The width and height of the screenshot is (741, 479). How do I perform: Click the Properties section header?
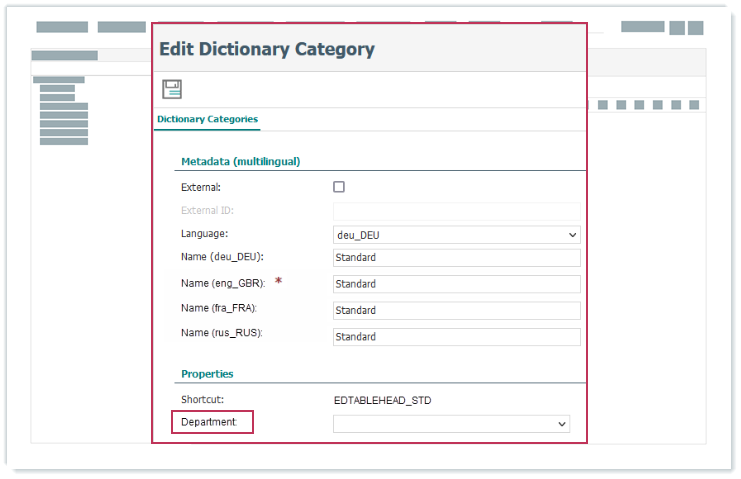point(207,374)
